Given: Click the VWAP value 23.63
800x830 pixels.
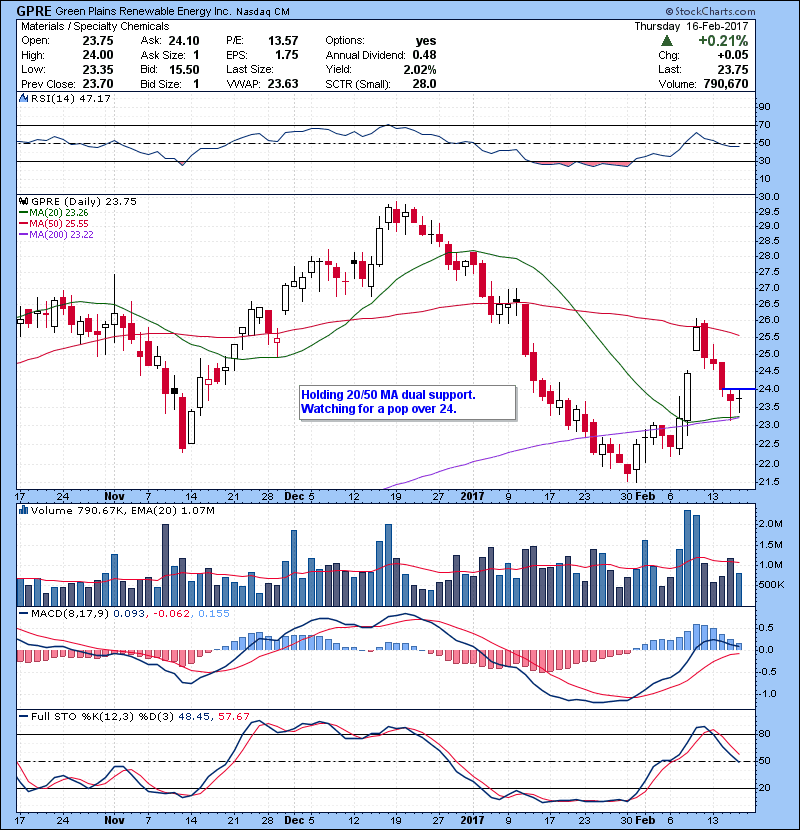Looking at the screenshot, I should [x=283, y=84].
